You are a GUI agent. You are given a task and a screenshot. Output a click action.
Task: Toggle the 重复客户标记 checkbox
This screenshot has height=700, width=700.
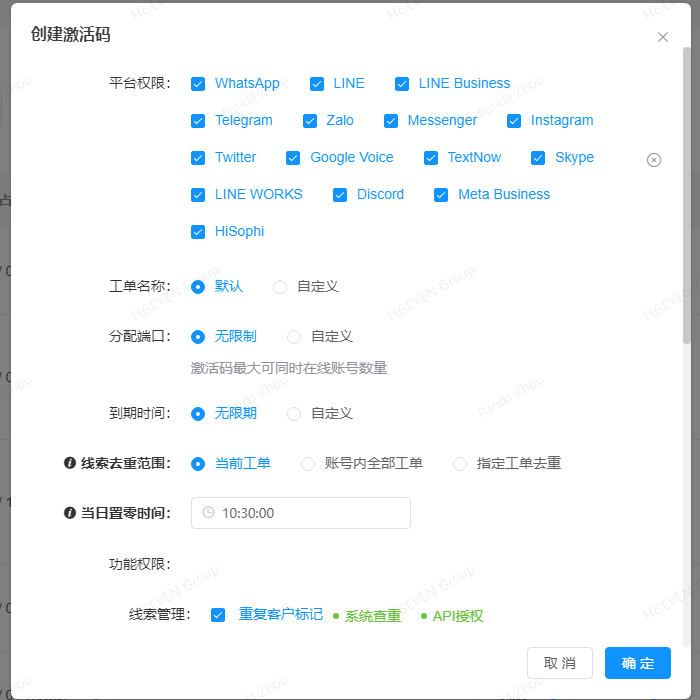218,615
